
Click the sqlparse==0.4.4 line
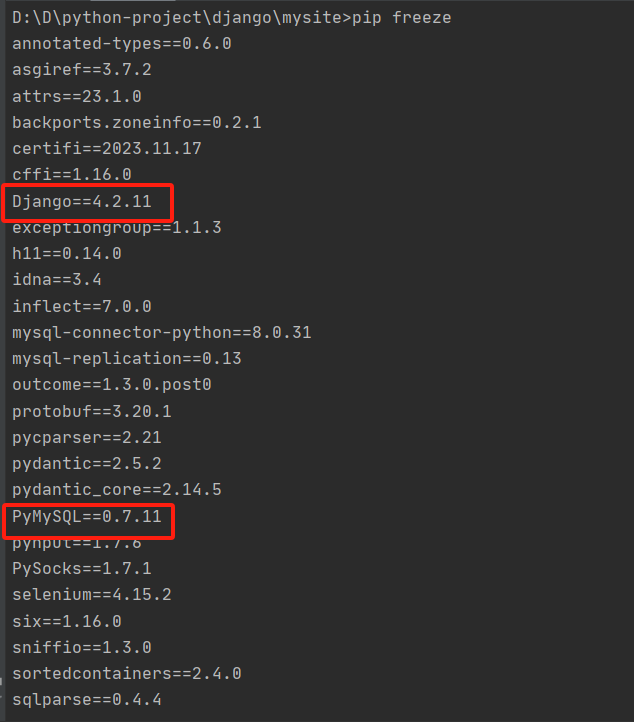[87, 700]
